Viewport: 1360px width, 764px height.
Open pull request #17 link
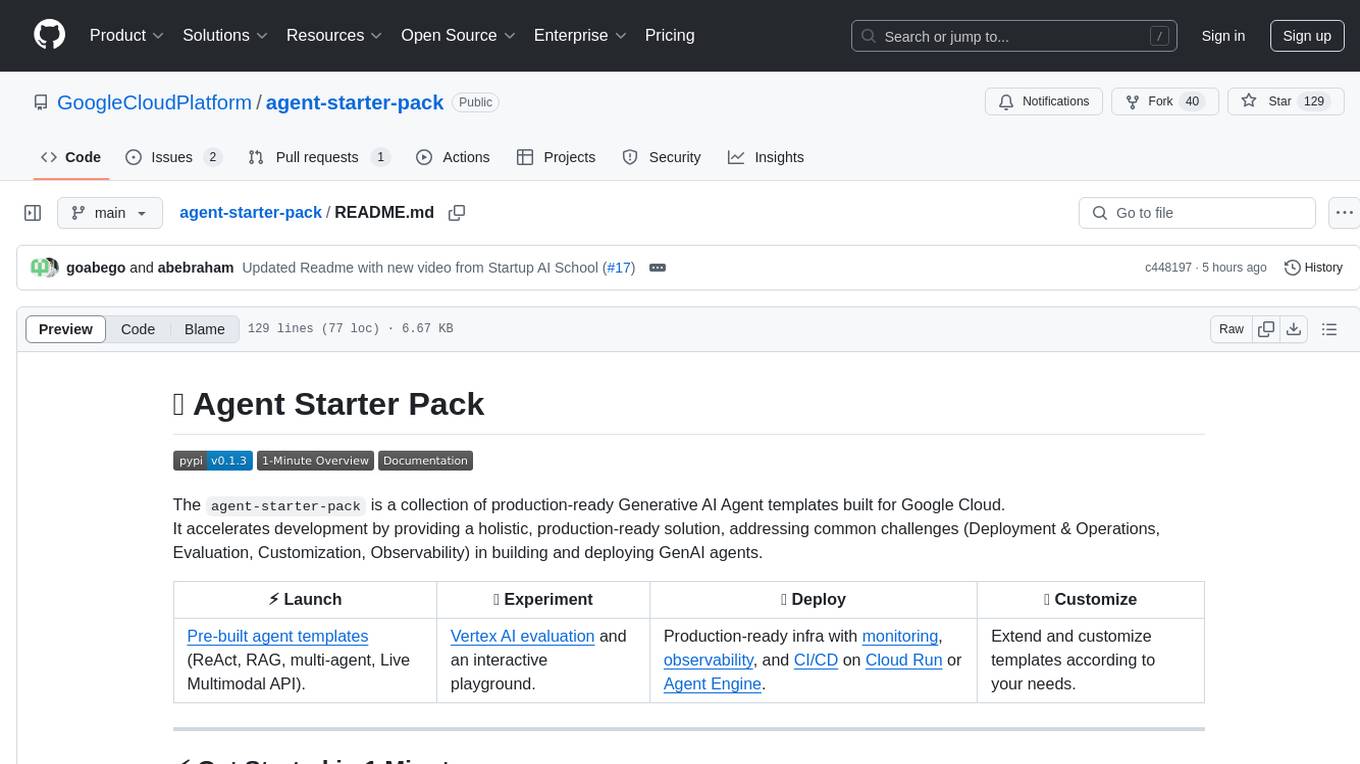[619, 267]
